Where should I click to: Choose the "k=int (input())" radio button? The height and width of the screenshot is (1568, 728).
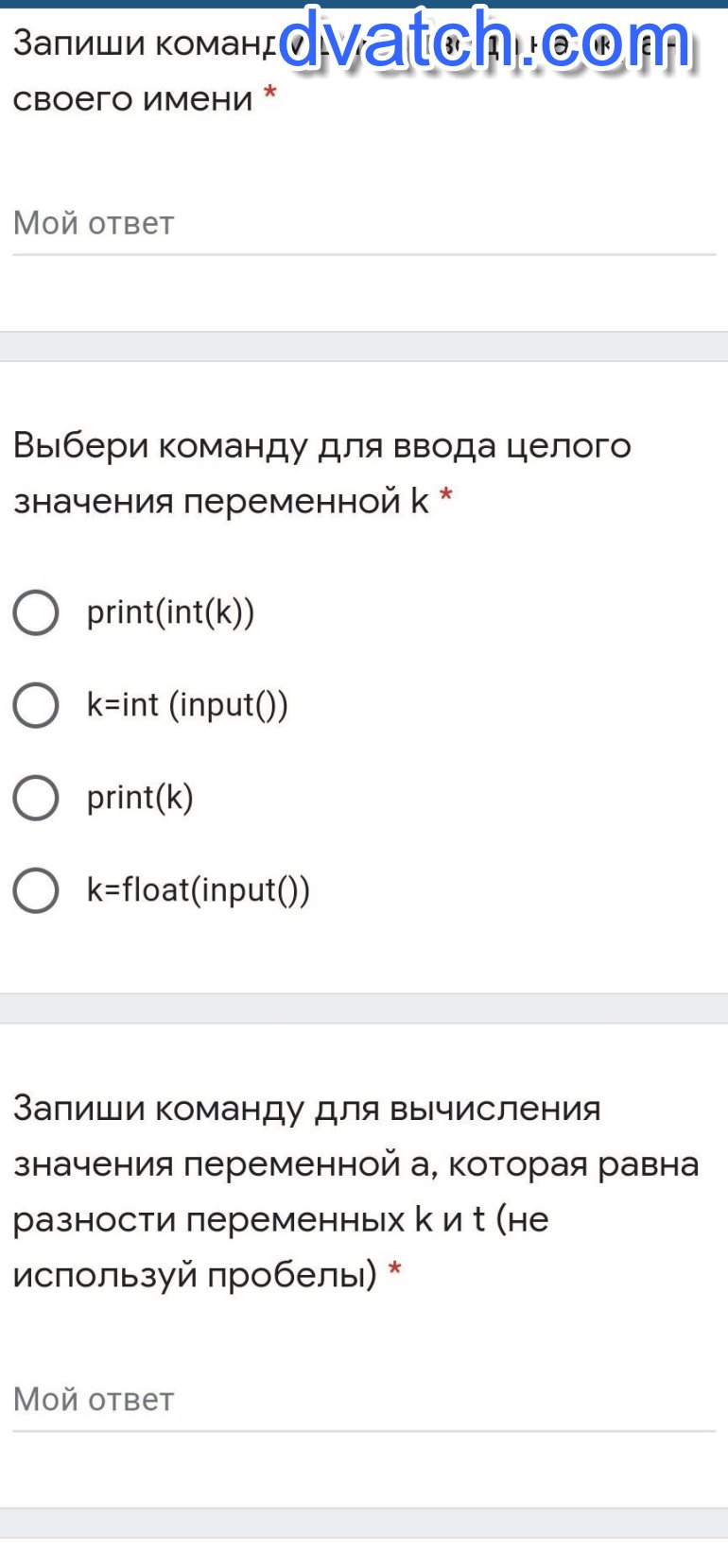pyautogui.click(x=36, y=705)
